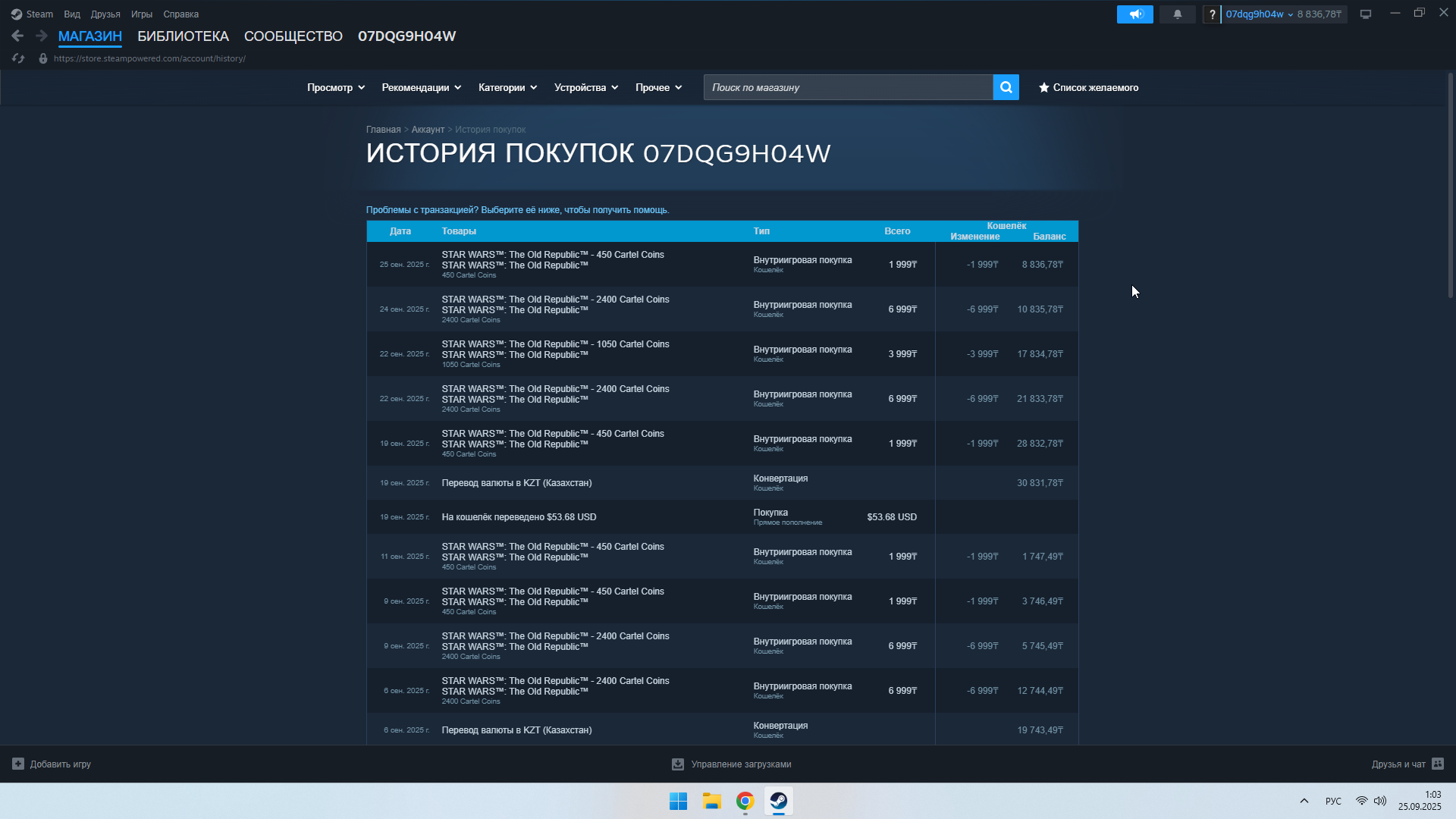
Task: Select the 11 сен. 450 Cartel Coins transaction
Action: 722,557
